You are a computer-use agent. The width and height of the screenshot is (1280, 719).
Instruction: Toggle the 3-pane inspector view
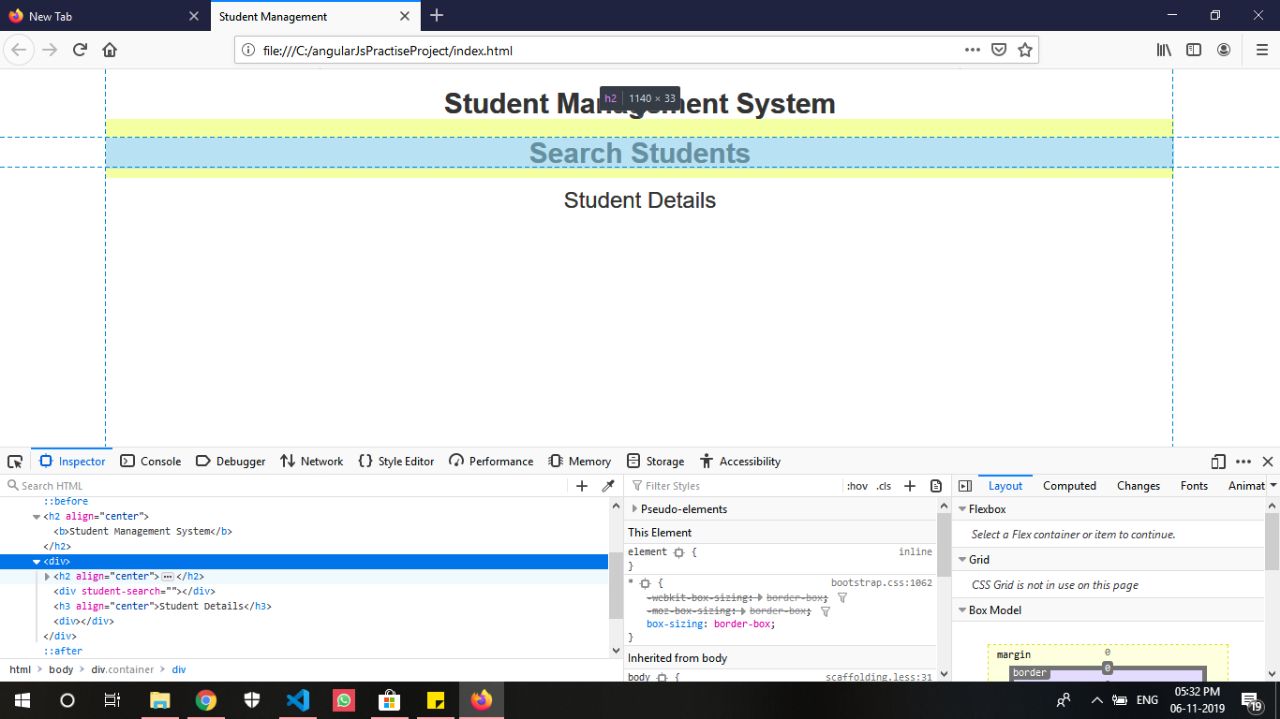[x=965, y=486]
